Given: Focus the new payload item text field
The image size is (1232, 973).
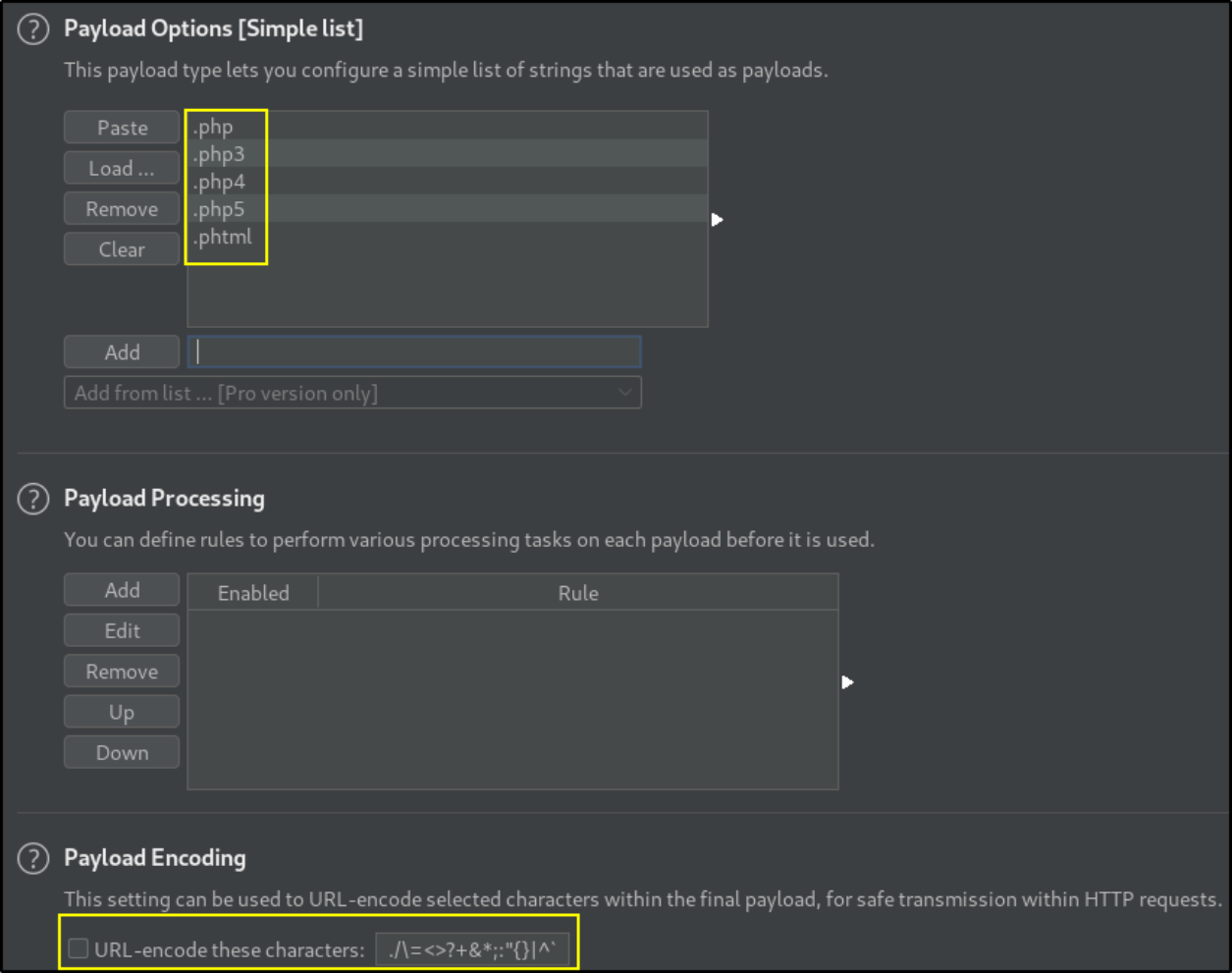Looking at the screenshot, I should [x=414, y=351].
